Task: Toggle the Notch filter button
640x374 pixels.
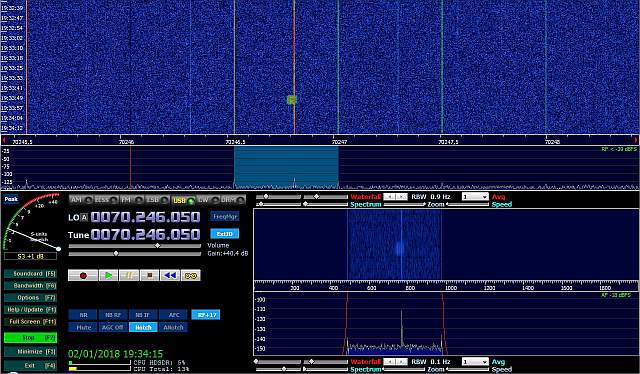Action: 143,327
